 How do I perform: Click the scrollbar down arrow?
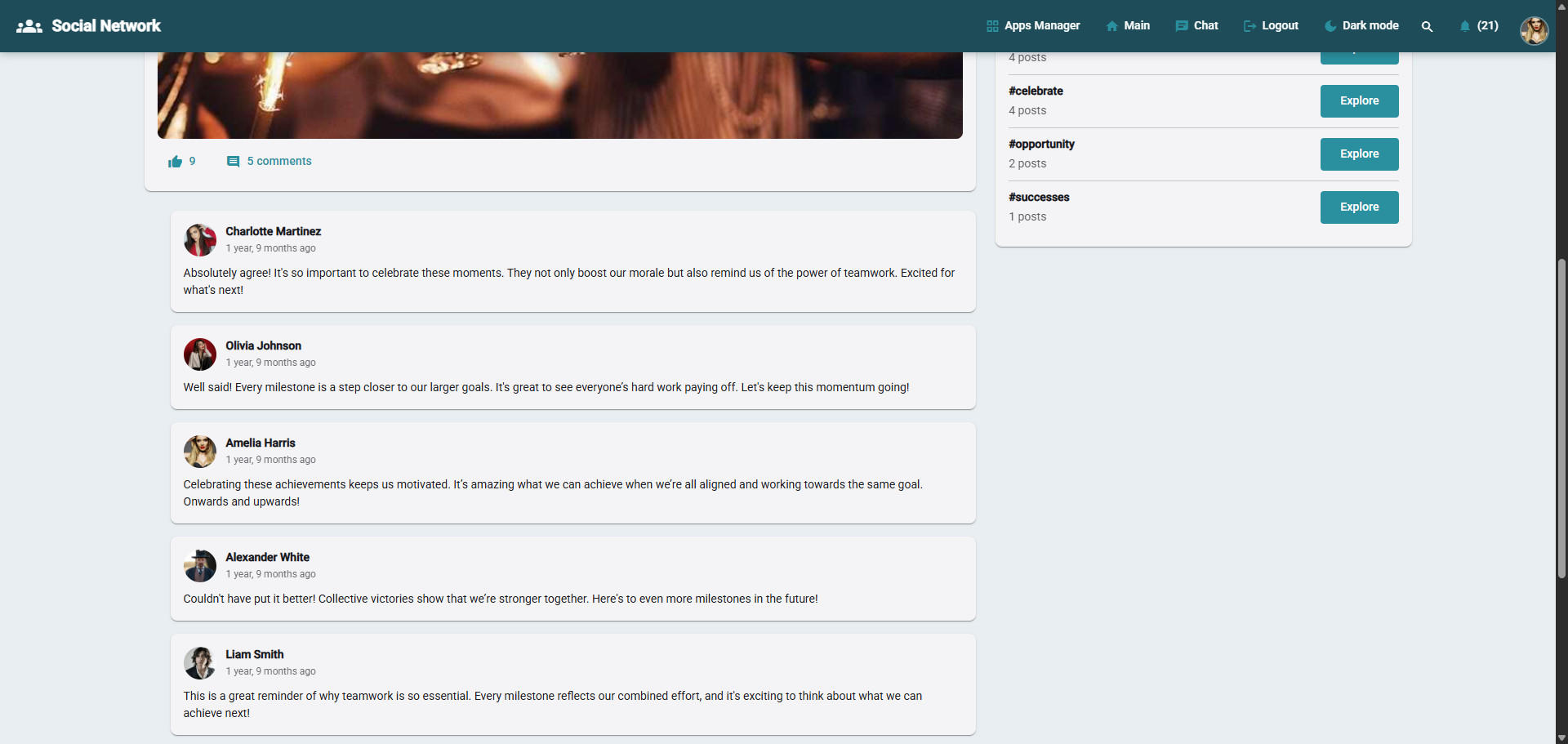point(1561,737)
